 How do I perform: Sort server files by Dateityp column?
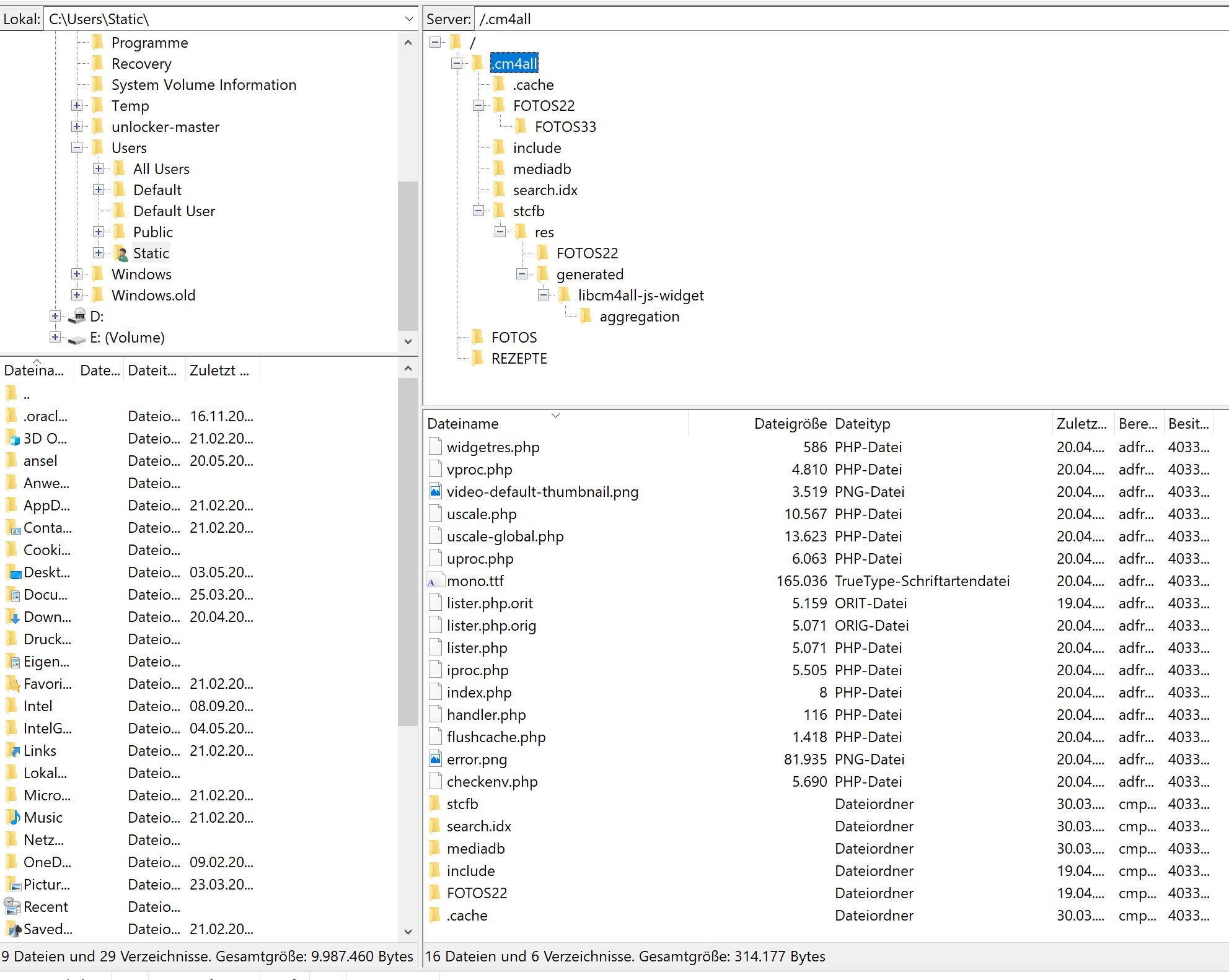(x=862, y=424)
